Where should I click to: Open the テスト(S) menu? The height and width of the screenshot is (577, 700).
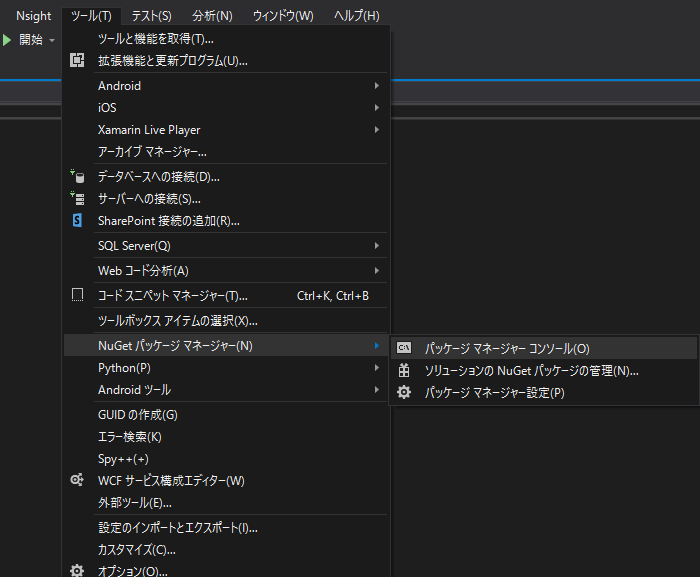[x=151, y=16]
